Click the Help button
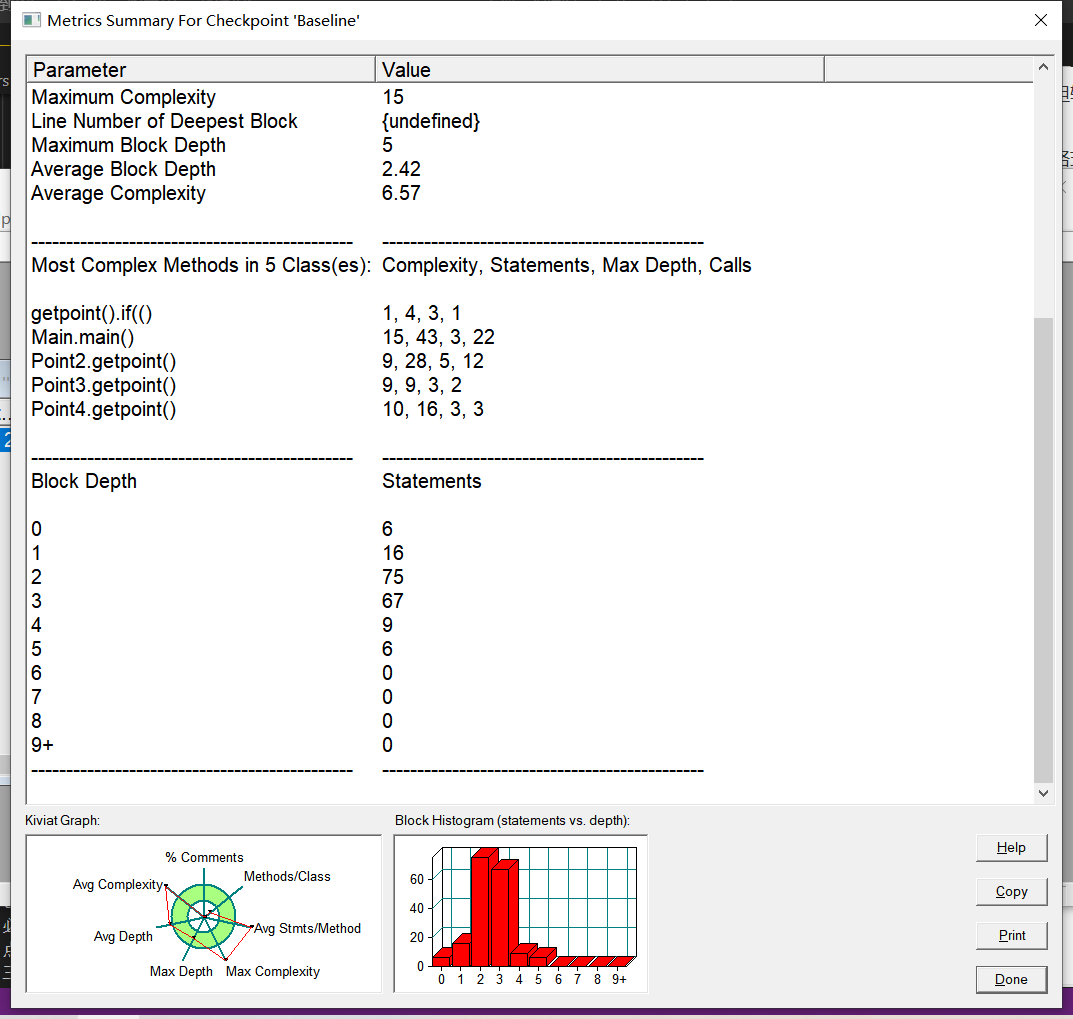 point(1011,848)
